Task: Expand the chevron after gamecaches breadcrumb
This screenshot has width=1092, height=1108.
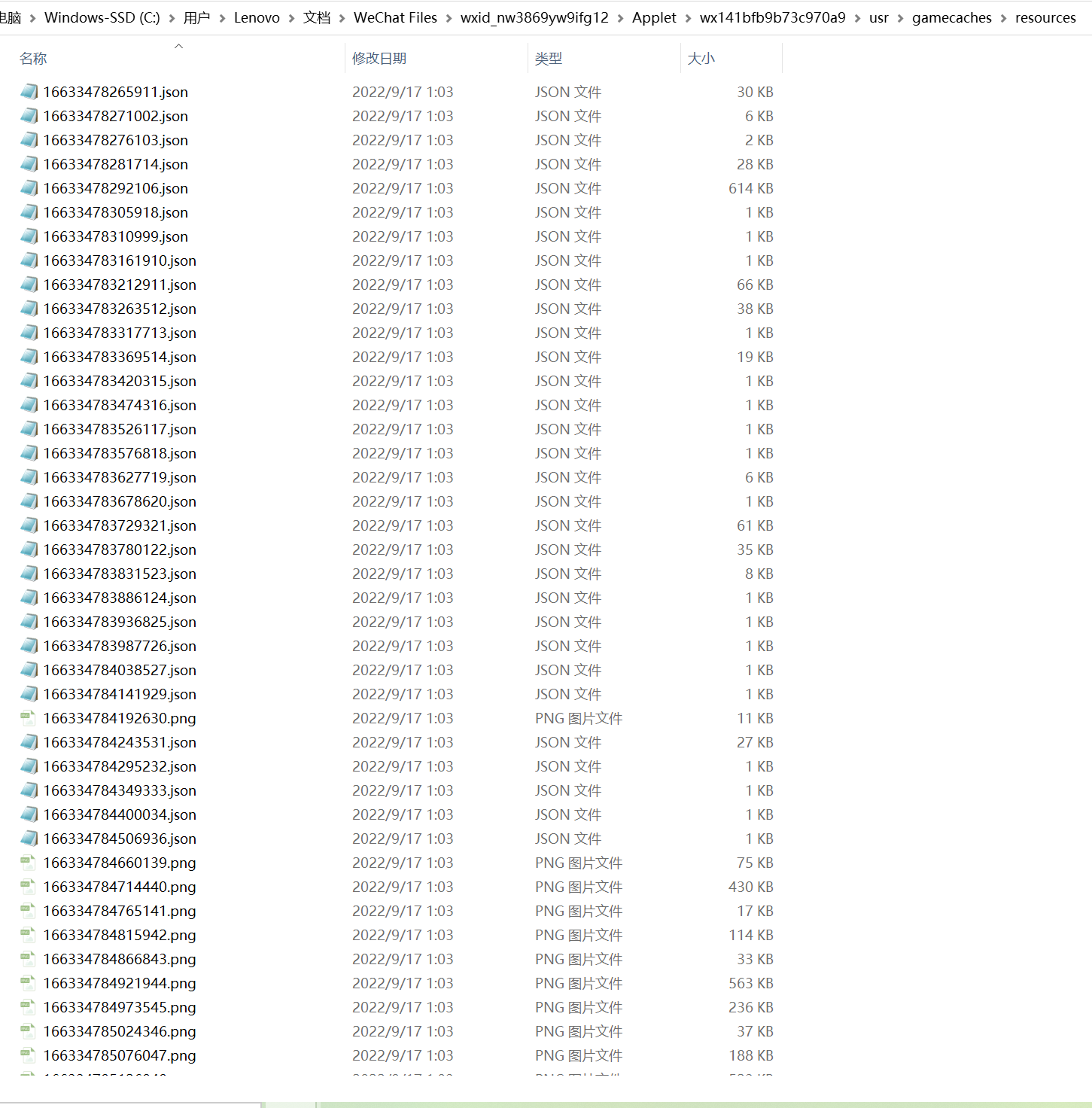Action: tap(1003, 18)
